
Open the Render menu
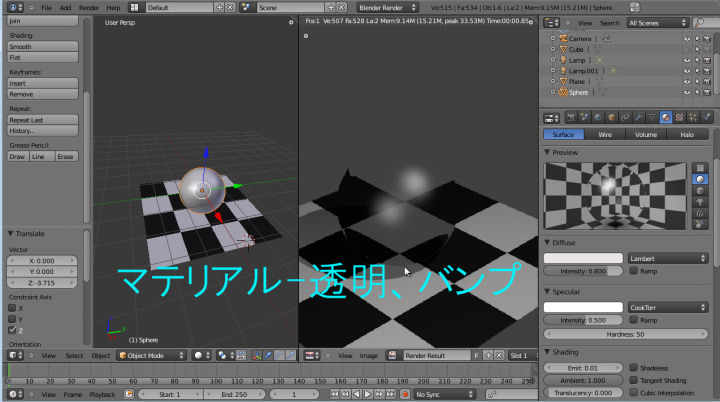point(89,7)
